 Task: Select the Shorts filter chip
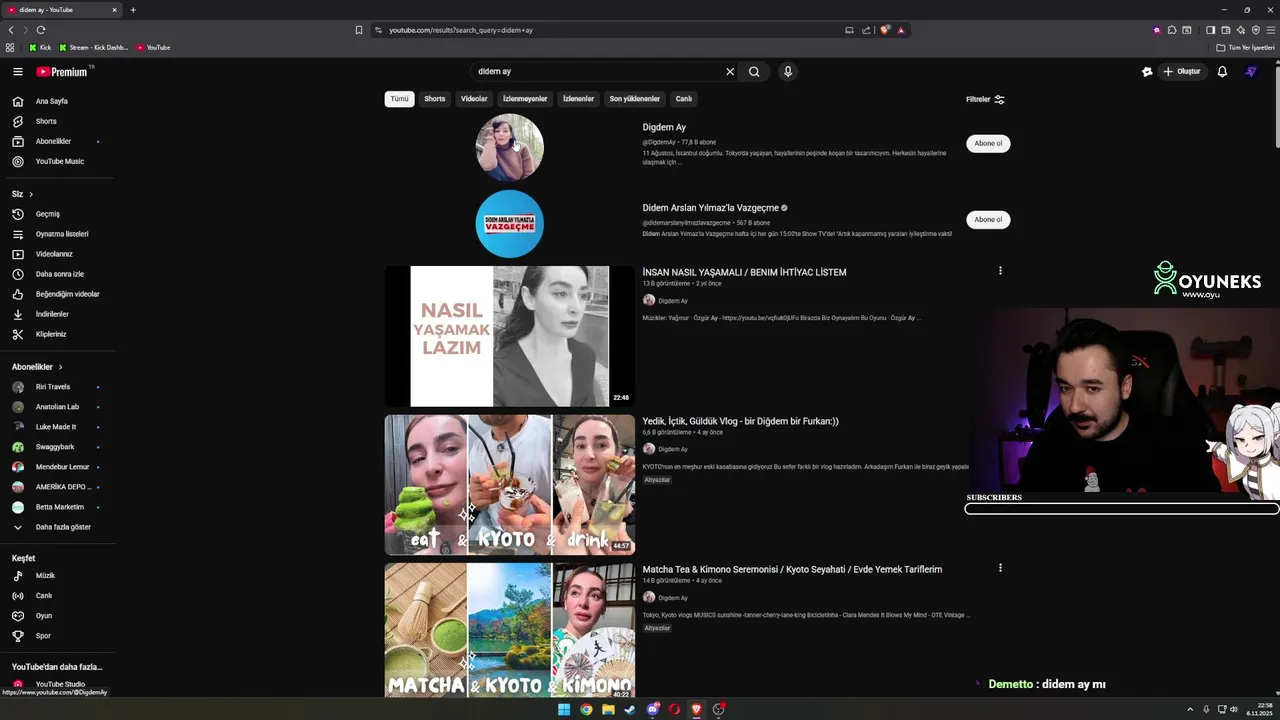(434, 99)
